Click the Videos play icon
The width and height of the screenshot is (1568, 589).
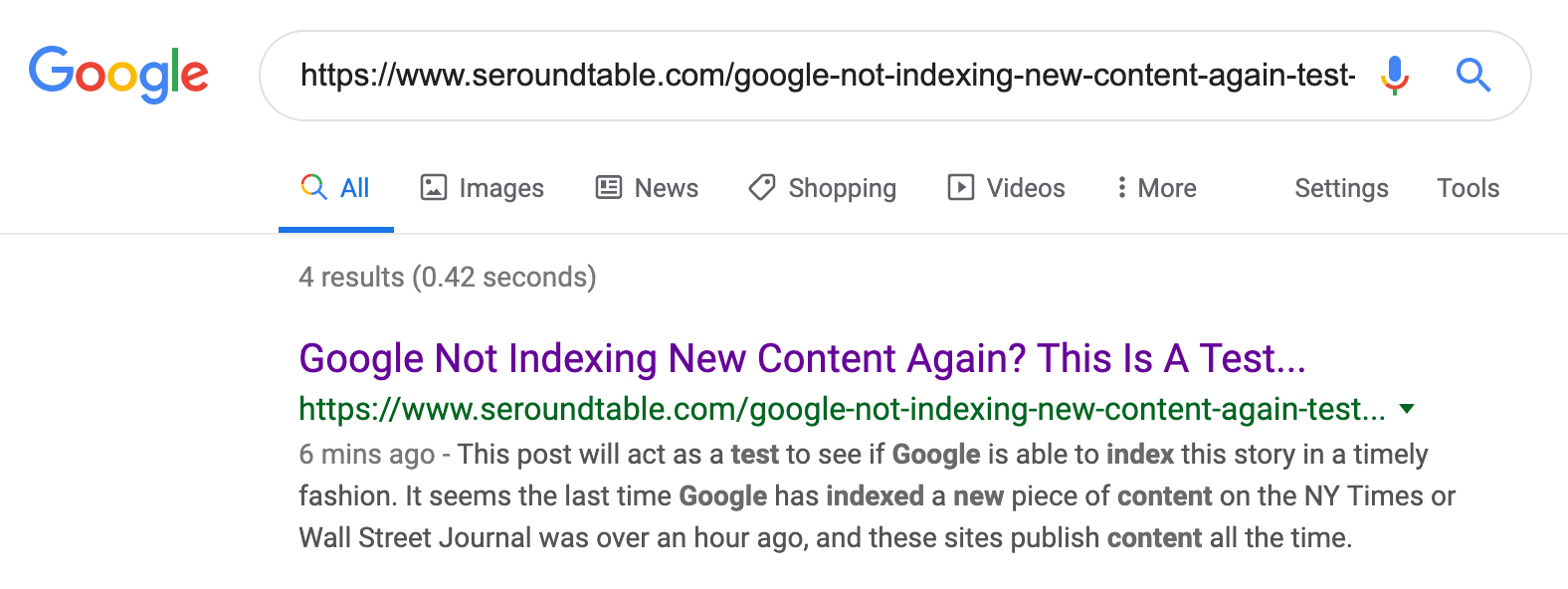[x=960, y=187]
